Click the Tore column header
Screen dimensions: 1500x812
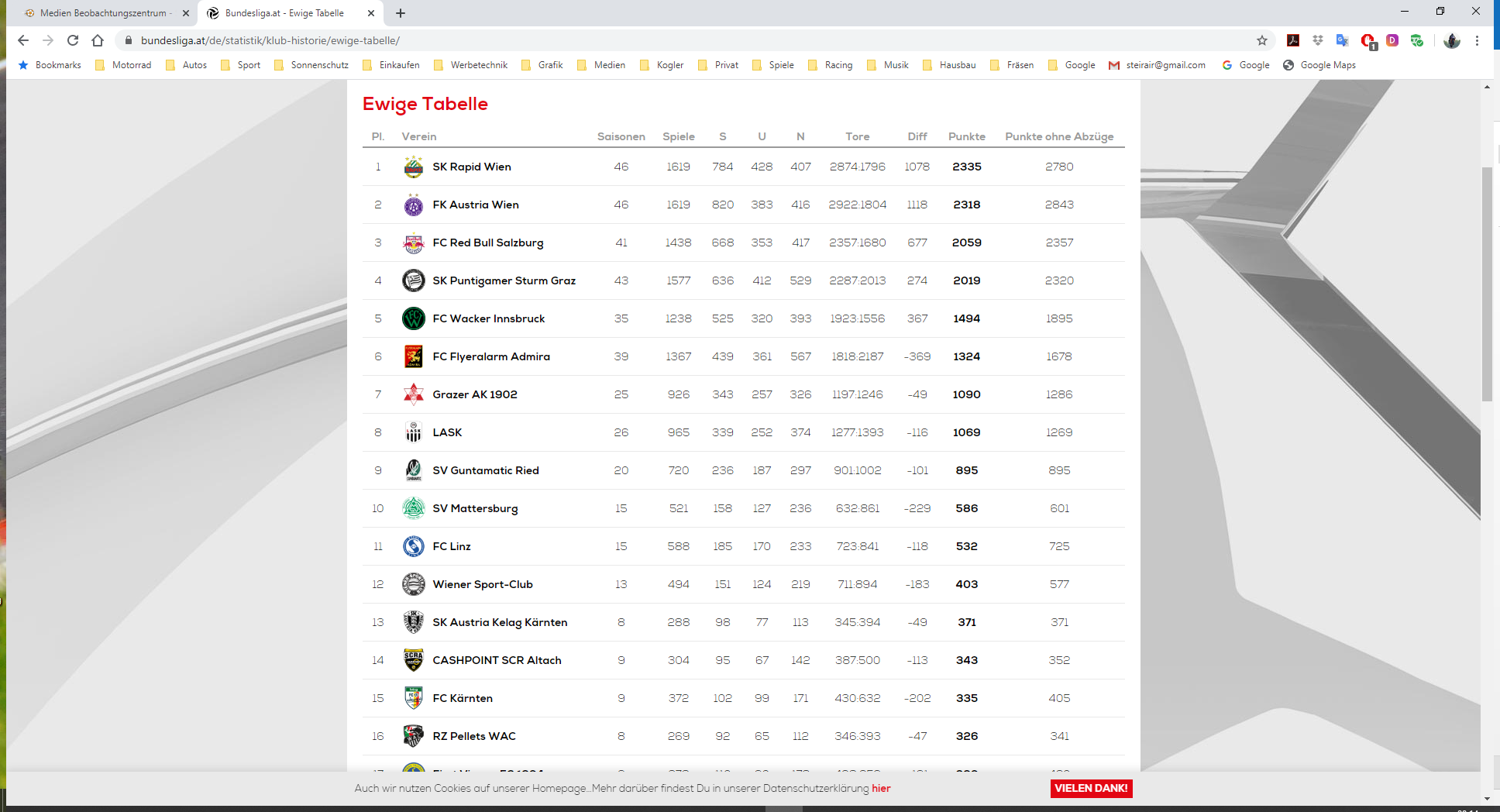coord(857,136)
